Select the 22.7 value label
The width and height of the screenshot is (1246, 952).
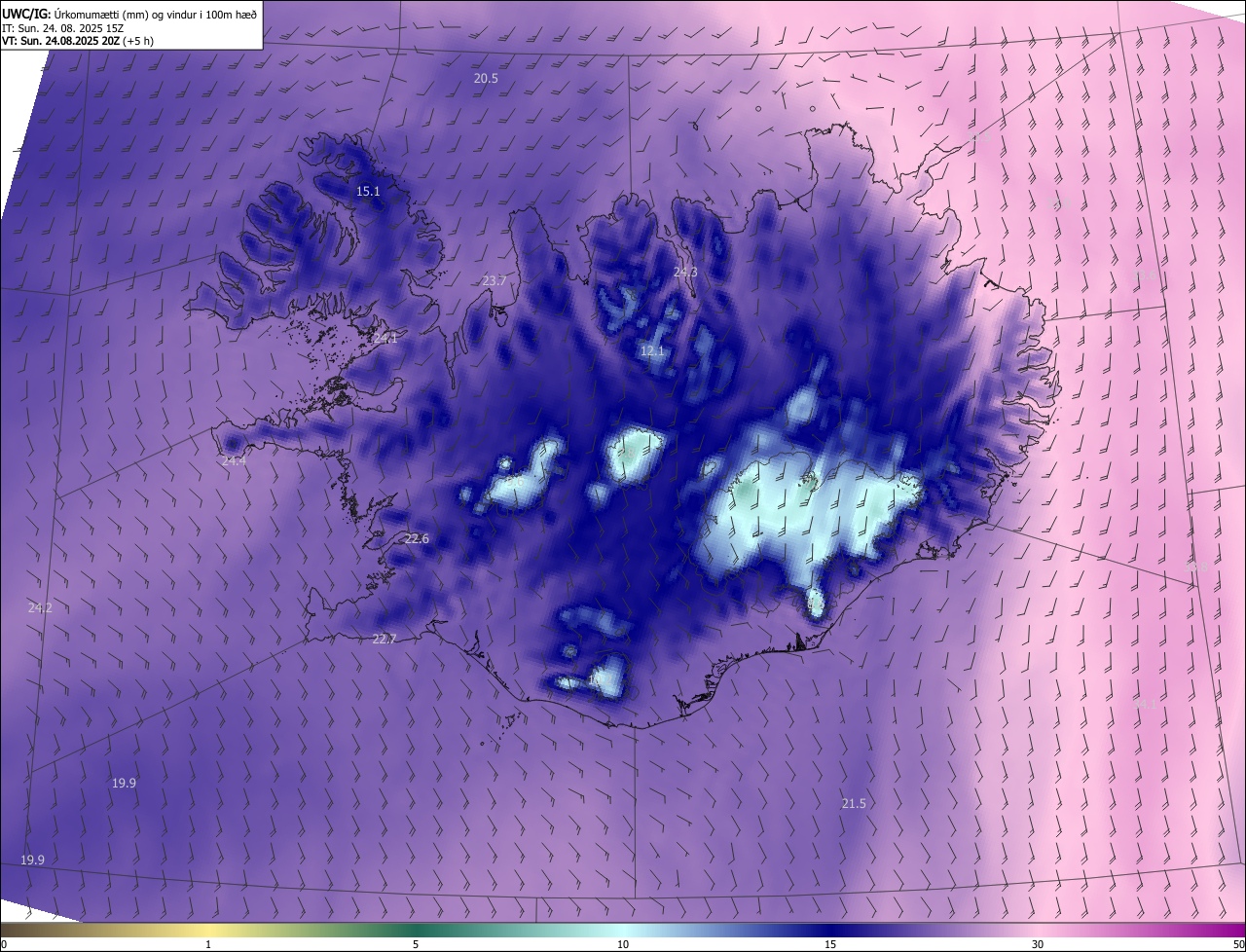pos(385,640)
